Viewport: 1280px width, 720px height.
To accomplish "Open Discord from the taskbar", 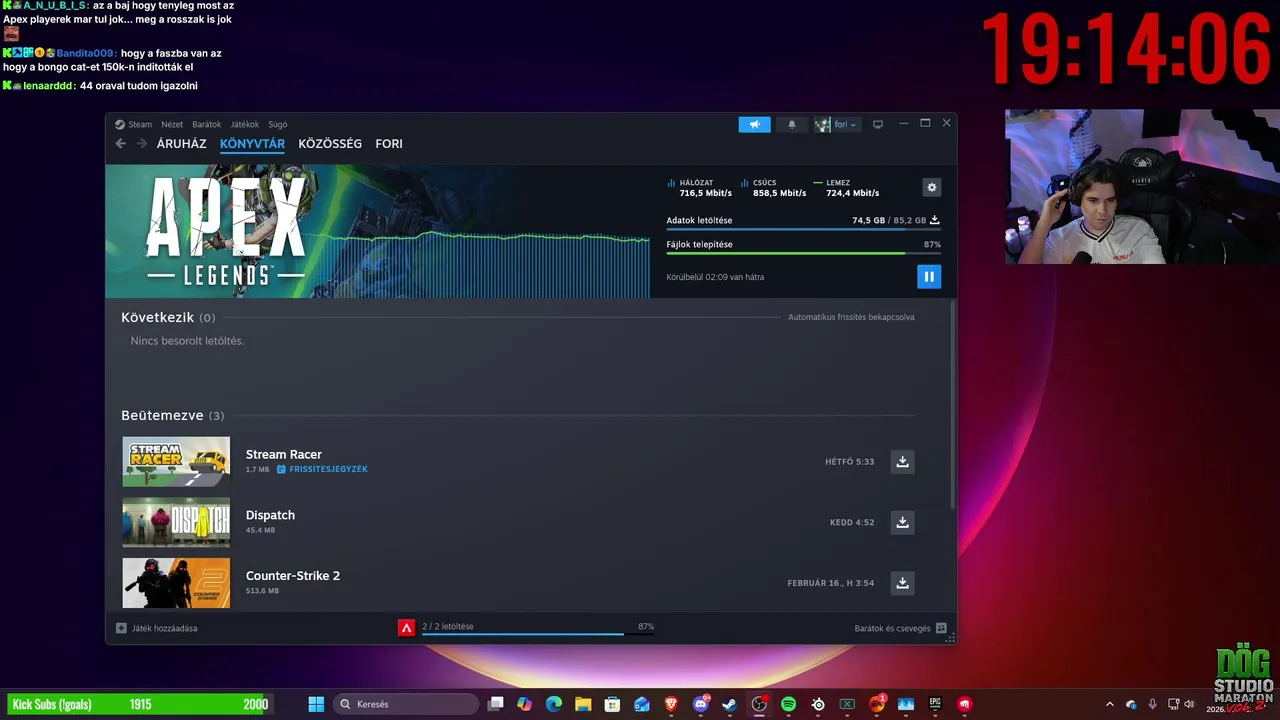I will click(x=701, y=704).
